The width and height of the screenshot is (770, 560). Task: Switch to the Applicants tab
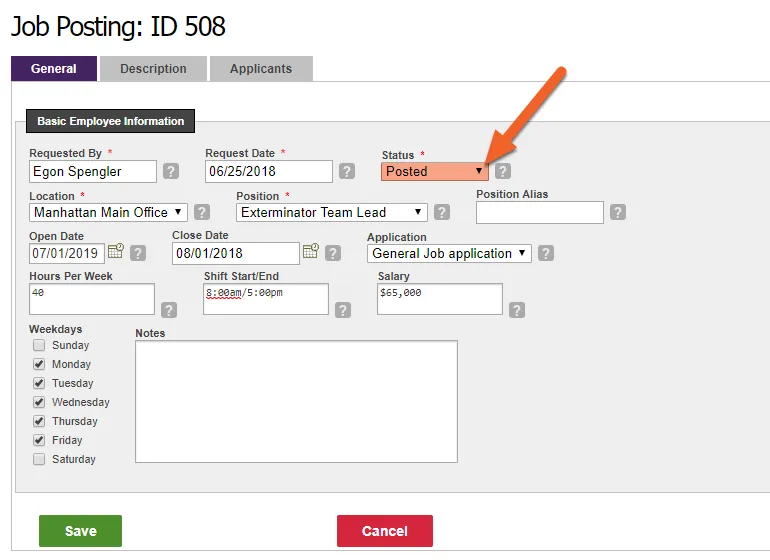(x=261, y=69)
